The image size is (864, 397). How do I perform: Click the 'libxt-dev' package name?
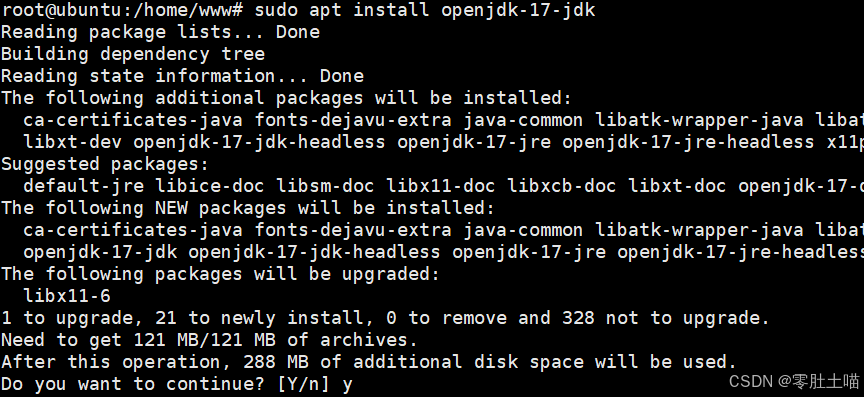72,142
